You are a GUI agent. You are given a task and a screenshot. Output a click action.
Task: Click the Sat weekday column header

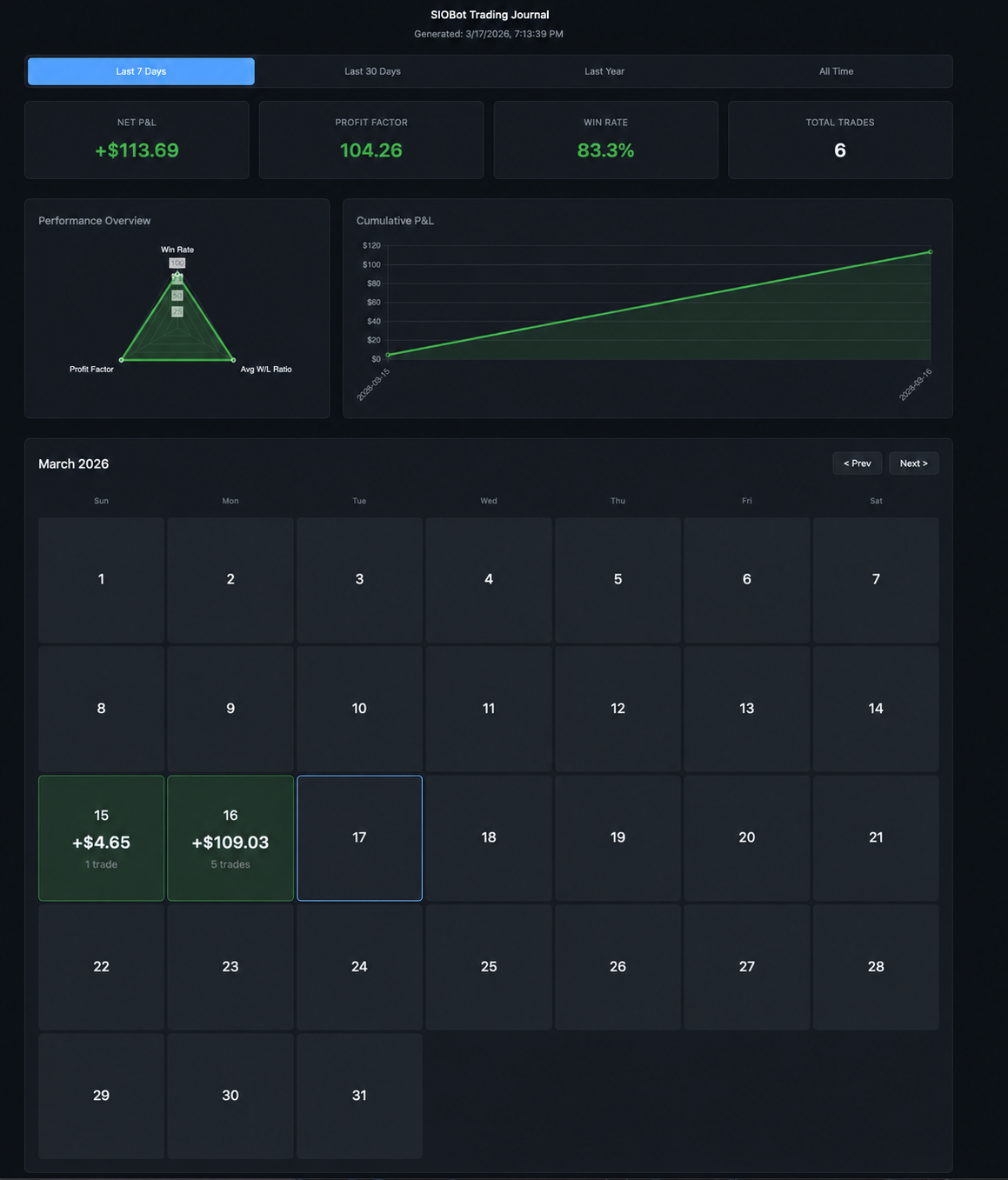point(876,501)
